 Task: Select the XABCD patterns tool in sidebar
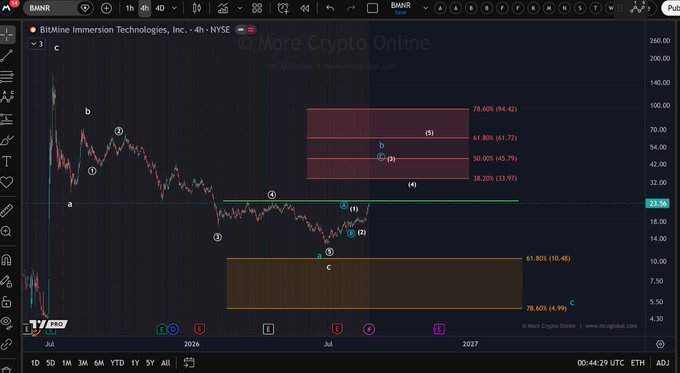(x=7, y=97)
